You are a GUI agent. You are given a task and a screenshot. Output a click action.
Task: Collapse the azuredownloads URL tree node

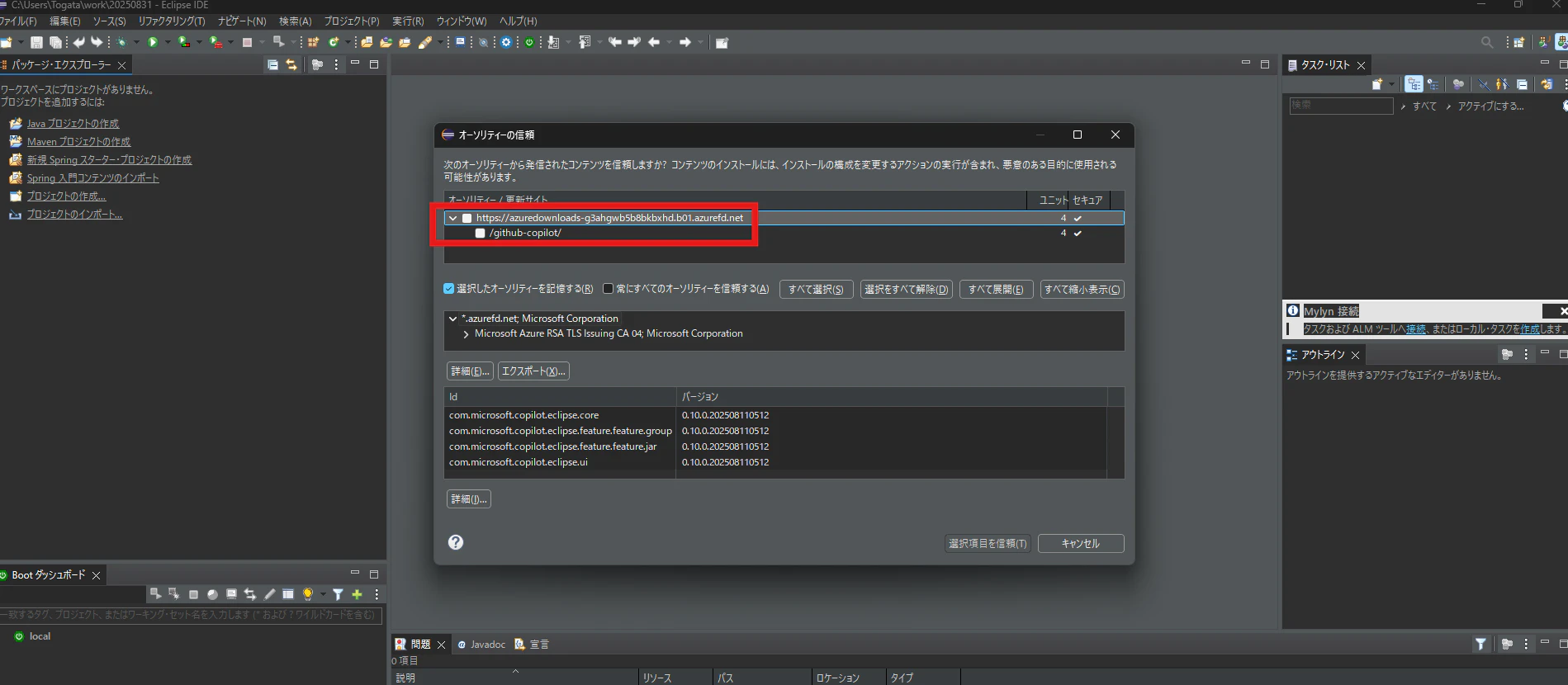[452, 218]
